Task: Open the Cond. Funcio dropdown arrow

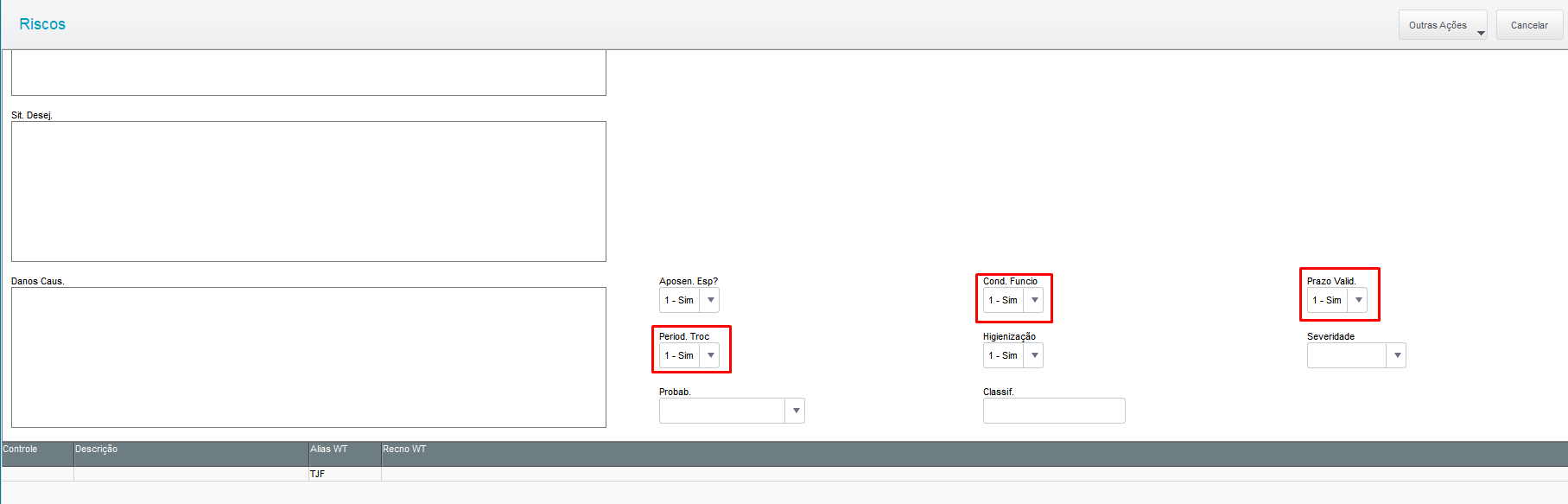Action: 1034,300
